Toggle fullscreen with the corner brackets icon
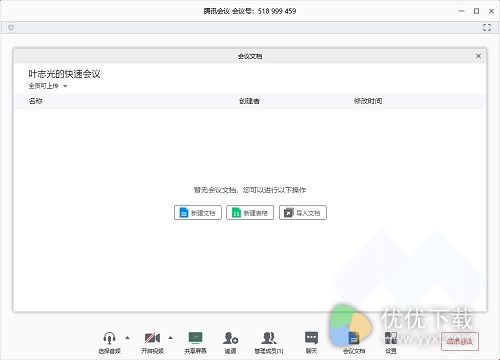The image size is (500, 360). 487,28
